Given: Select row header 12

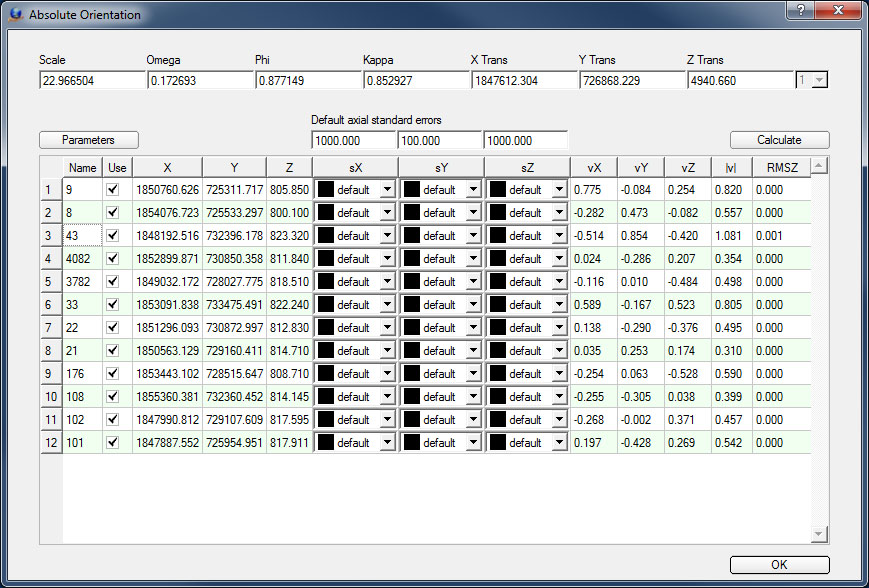Looking at the screenshot, I should pos(51,443).
